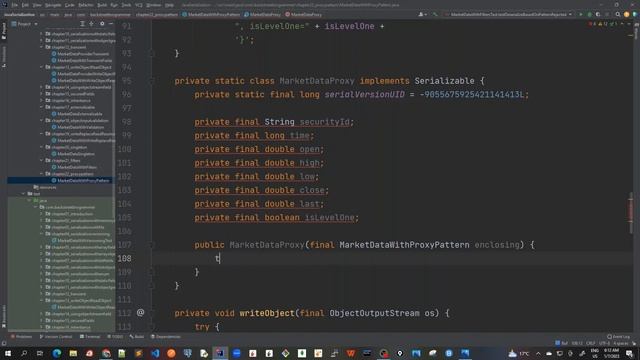640x360 pixels.
Task: Click the taskbar Search icon
Action: coord(24,353)
